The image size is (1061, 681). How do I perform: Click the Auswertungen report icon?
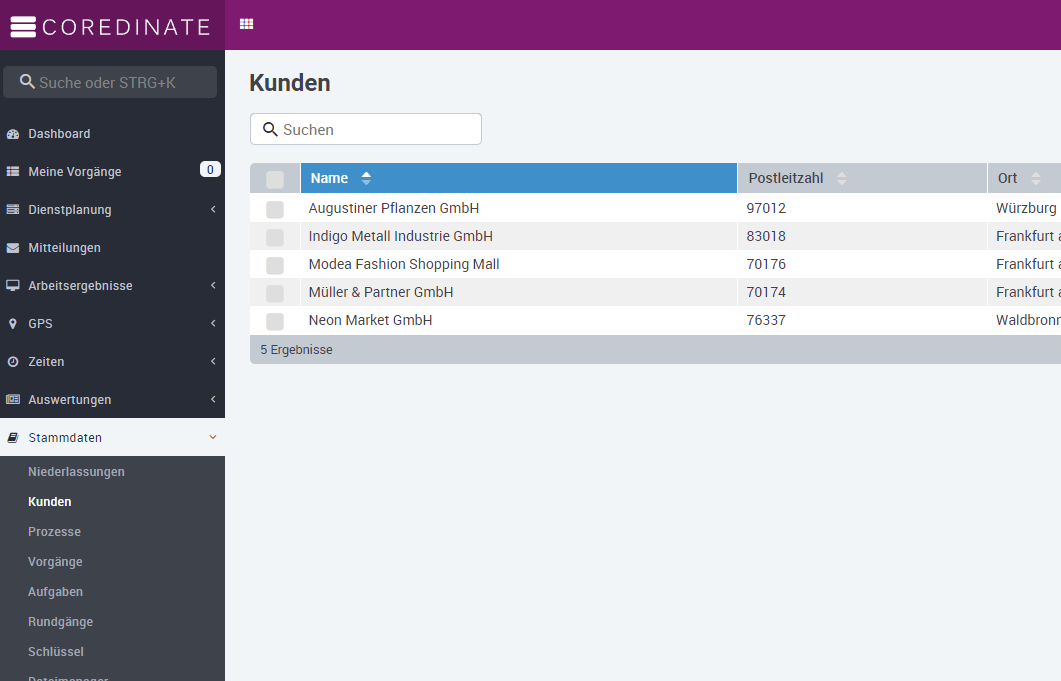point(13,400)
